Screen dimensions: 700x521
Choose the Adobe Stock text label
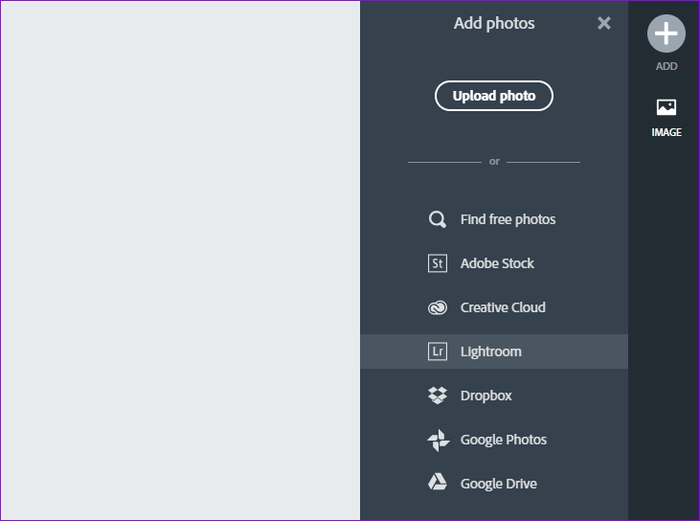tap(497, 264)
